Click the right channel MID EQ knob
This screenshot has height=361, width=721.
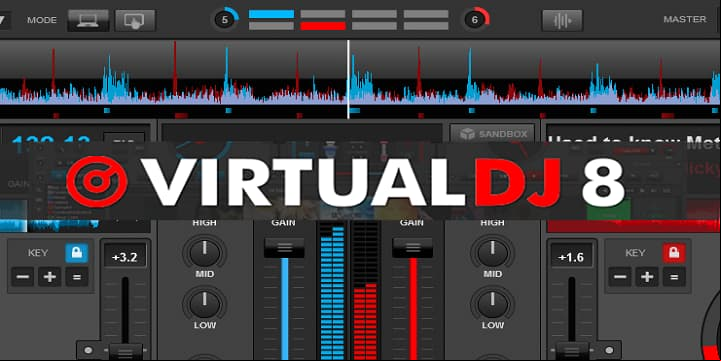[x=492, y=304]
